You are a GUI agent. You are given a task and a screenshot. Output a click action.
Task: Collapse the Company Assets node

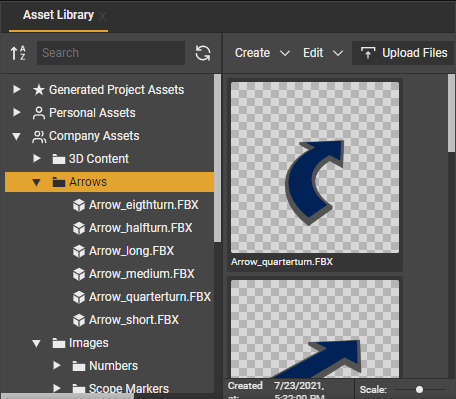tap(16, 136)
